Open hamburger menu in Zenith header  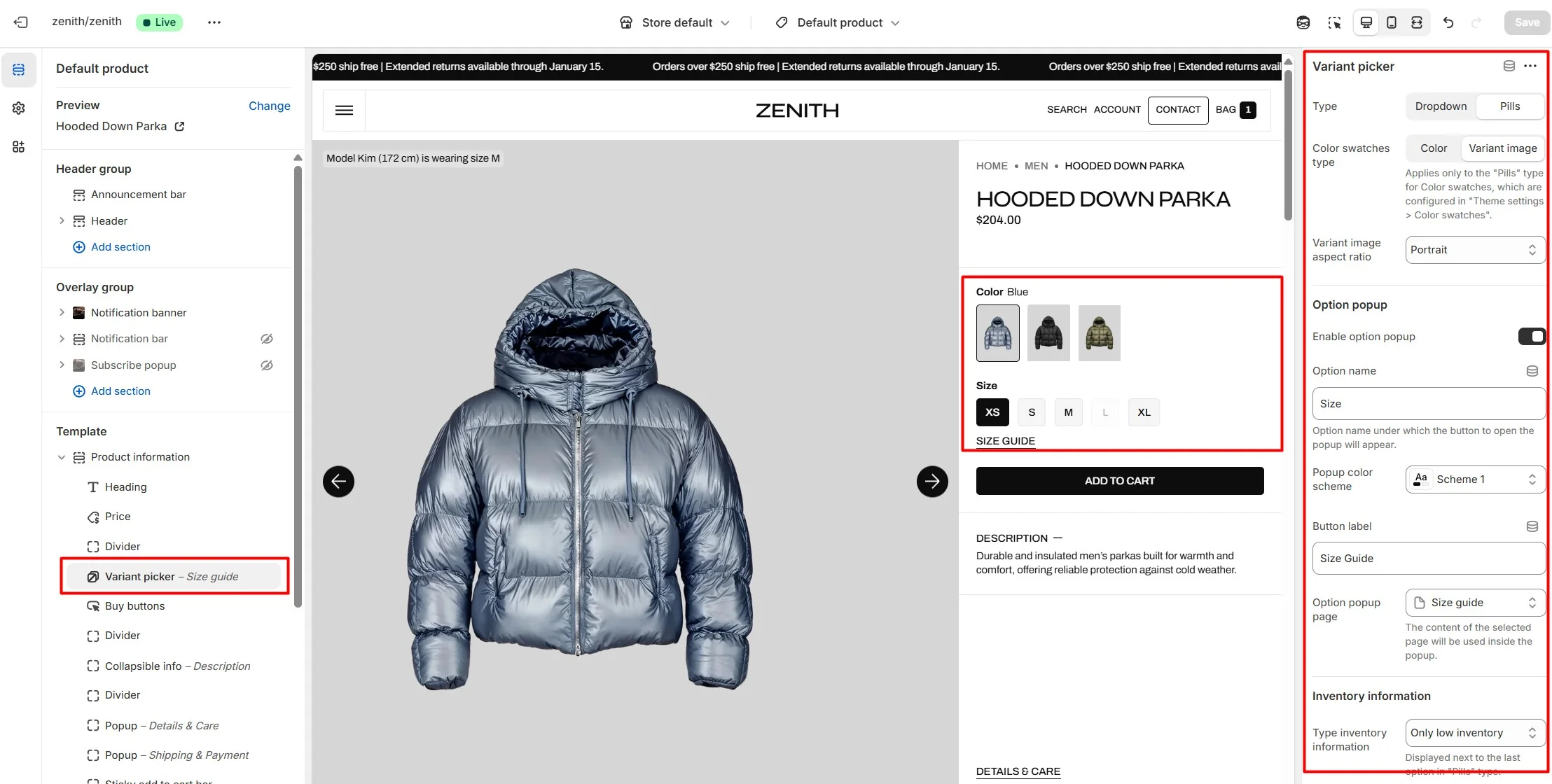pos(344,110)
